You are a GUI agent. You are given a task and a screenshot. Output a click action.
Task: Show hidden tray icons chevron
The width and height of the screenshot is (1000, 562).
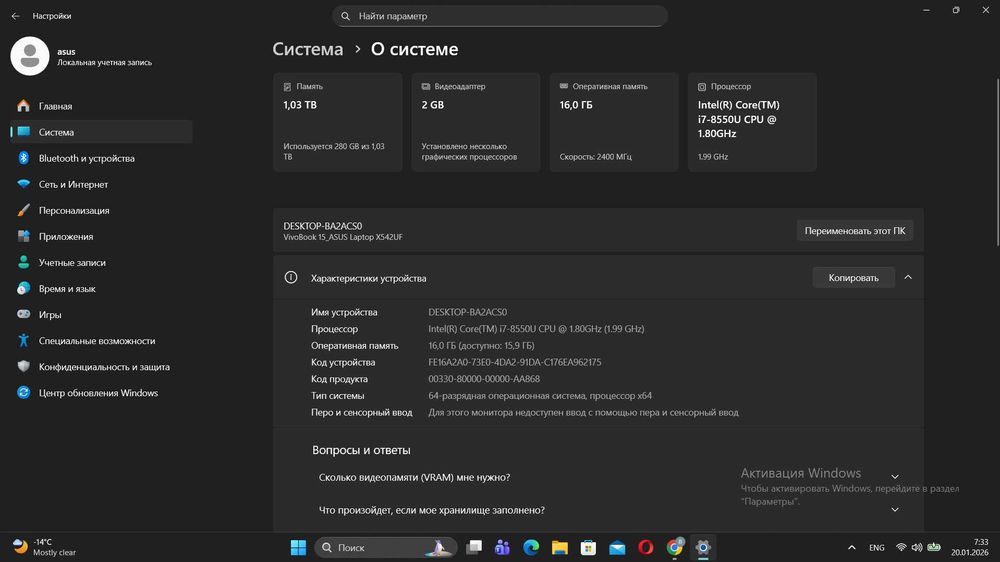[851, 547]
